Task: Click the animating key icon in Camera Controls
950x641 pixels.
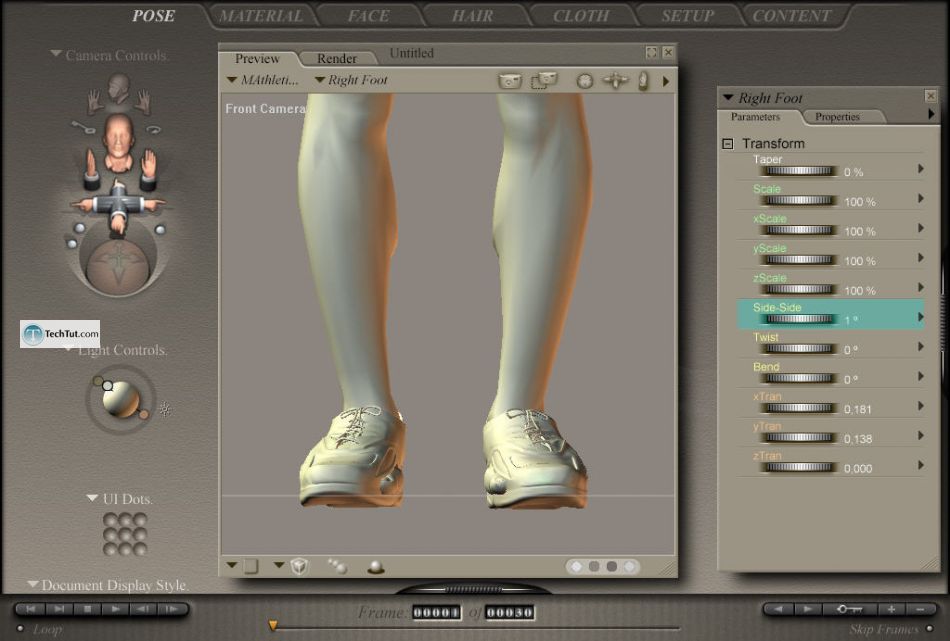Action: (x=84, y=127)
